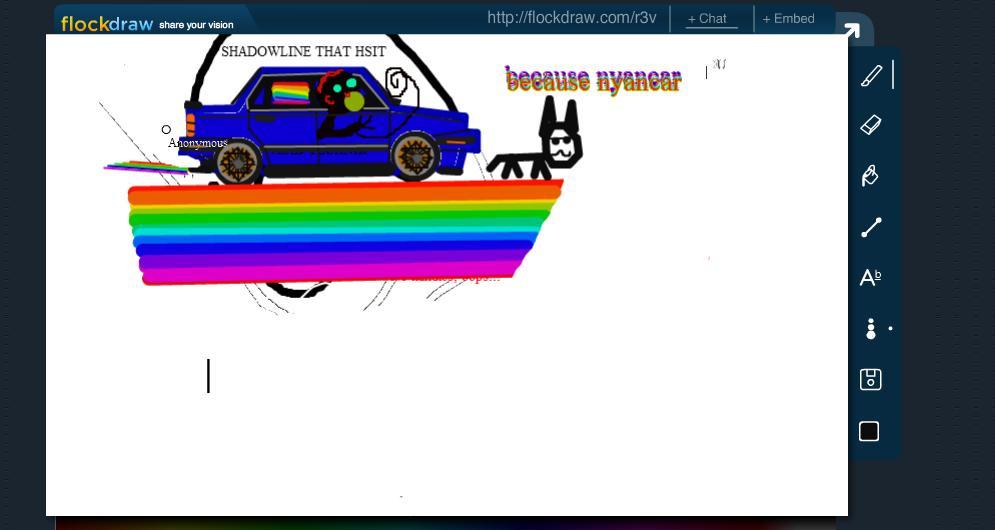The image size is (995, 530).
Task: Open the + Chat panel
Action: [711, 18]
